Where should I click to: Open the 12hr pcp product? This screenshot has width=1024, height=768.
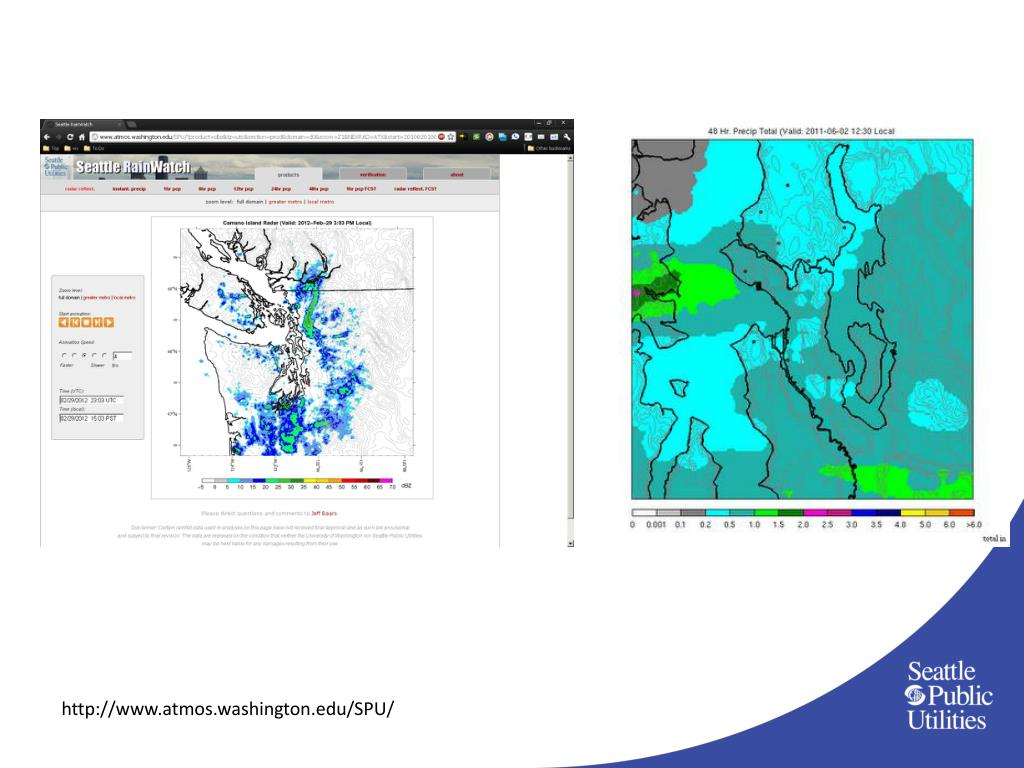[x=244, y=189]
